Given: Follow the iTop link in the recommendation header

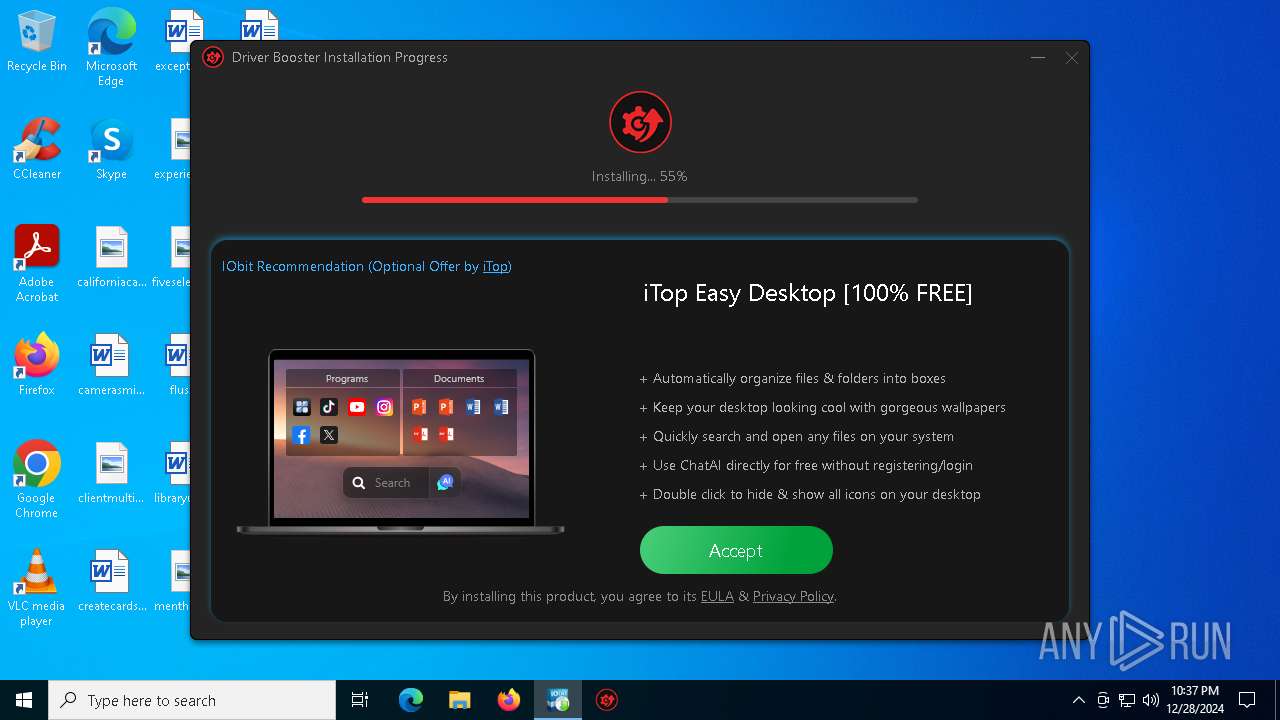Looking at the screenshot, I should click(495, 266).
